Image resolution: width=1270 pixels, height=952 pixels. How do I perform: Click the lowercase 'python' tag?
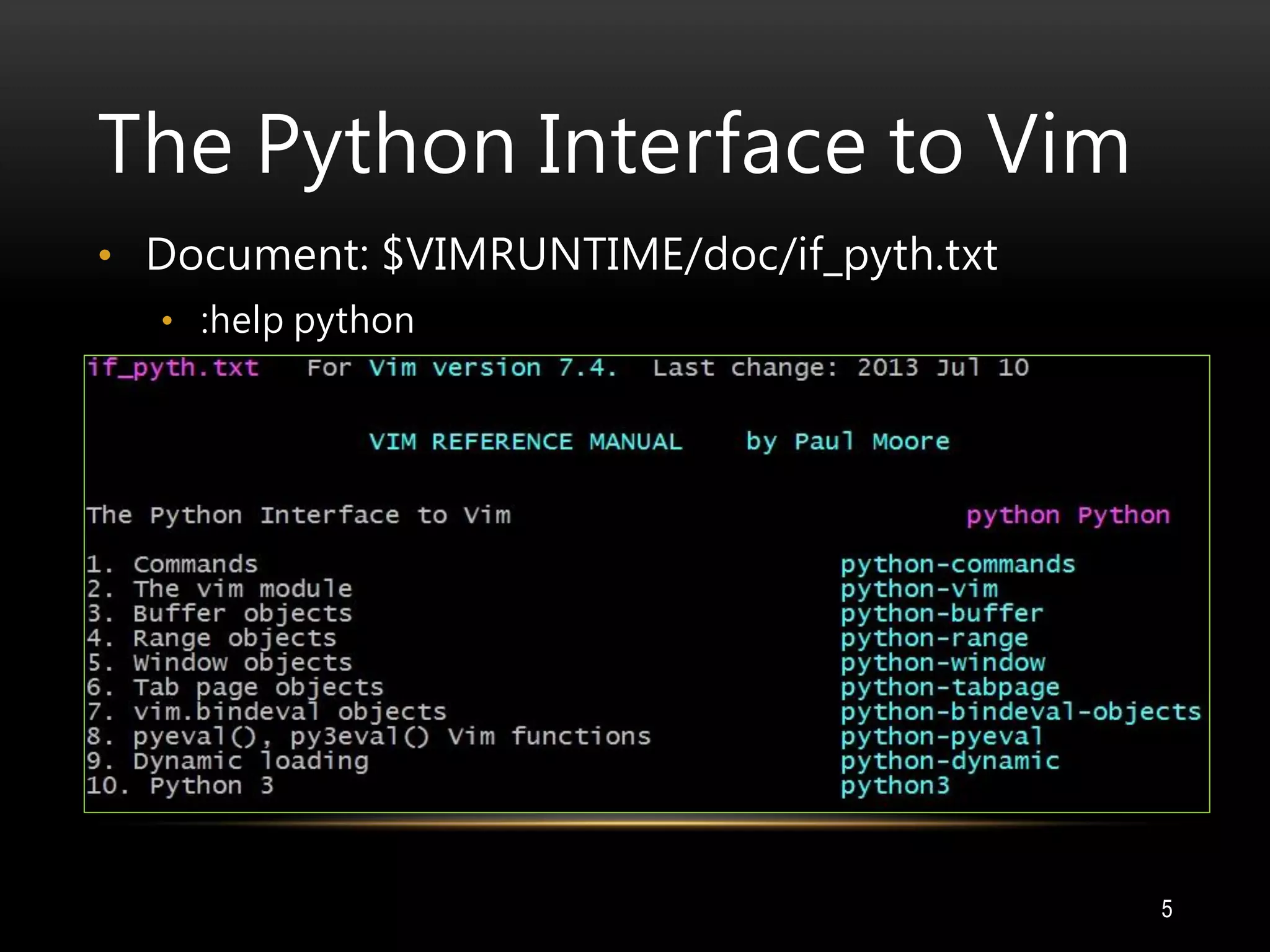pyautogui.click(x=1013, y=516)
